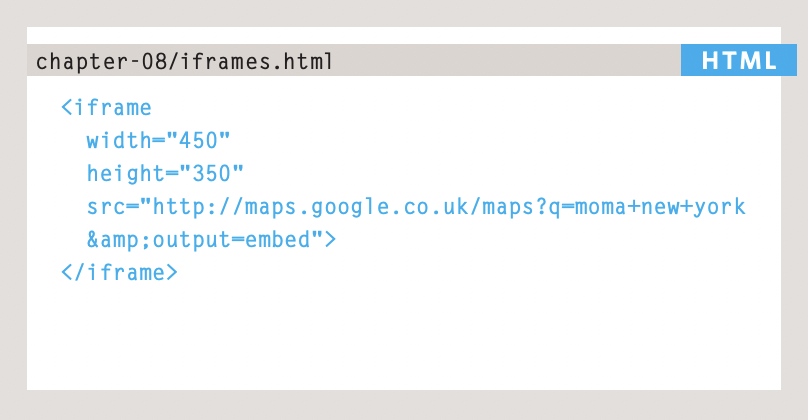This screenshot has width=808, height=420.
Task: Click the closing </iframe> tag
Action: point(119,272)
